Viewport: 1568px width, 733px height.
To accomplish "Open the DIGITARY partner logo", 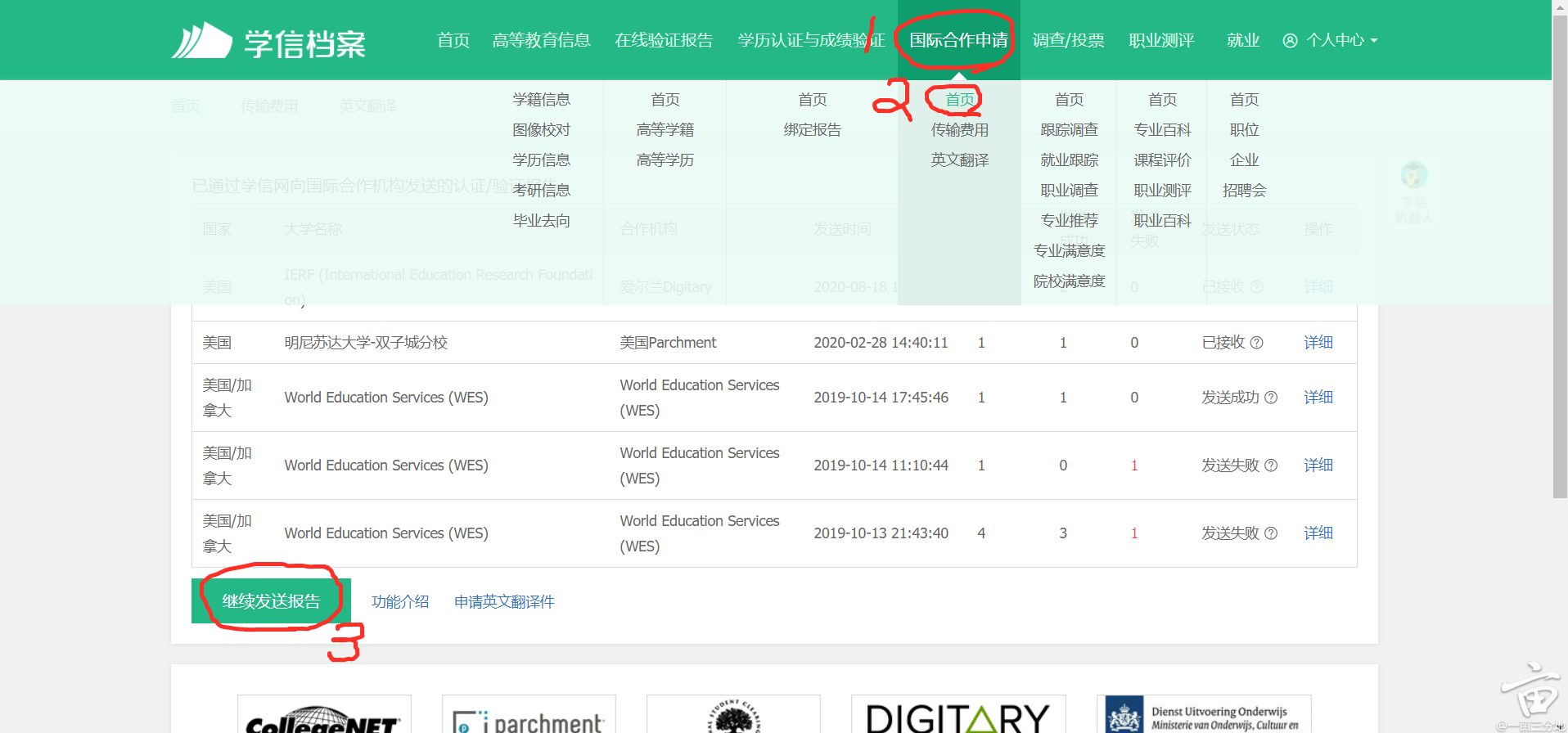I will pos(957,717).
